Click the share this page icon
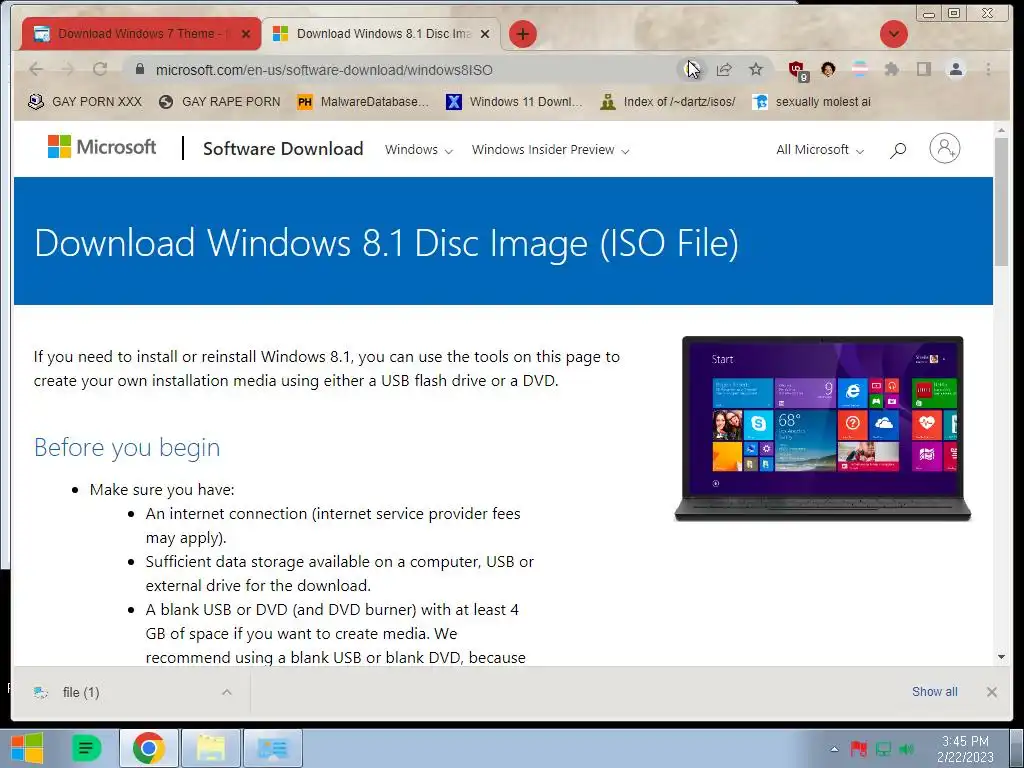 (724, 69)
